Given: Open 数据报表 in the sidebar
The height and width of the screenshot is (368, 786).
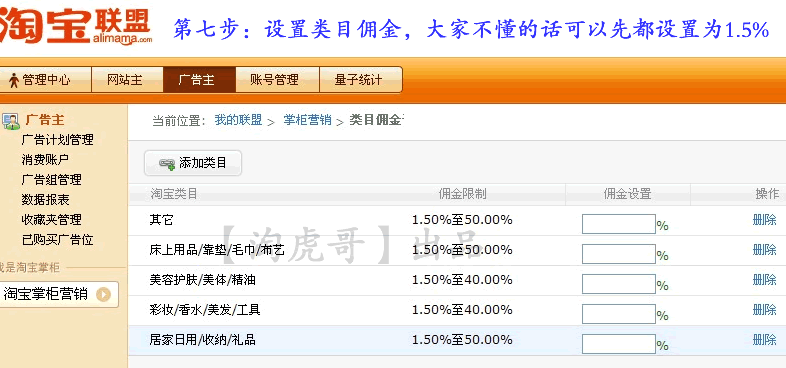Looking at the screenshot, I should [x=45, y=200].
